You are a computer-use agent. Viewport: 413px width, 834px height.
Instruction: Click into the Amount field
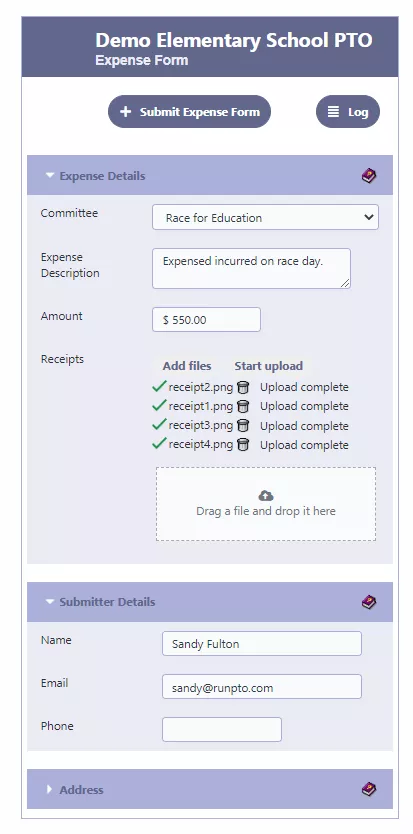tap(206, 320)
